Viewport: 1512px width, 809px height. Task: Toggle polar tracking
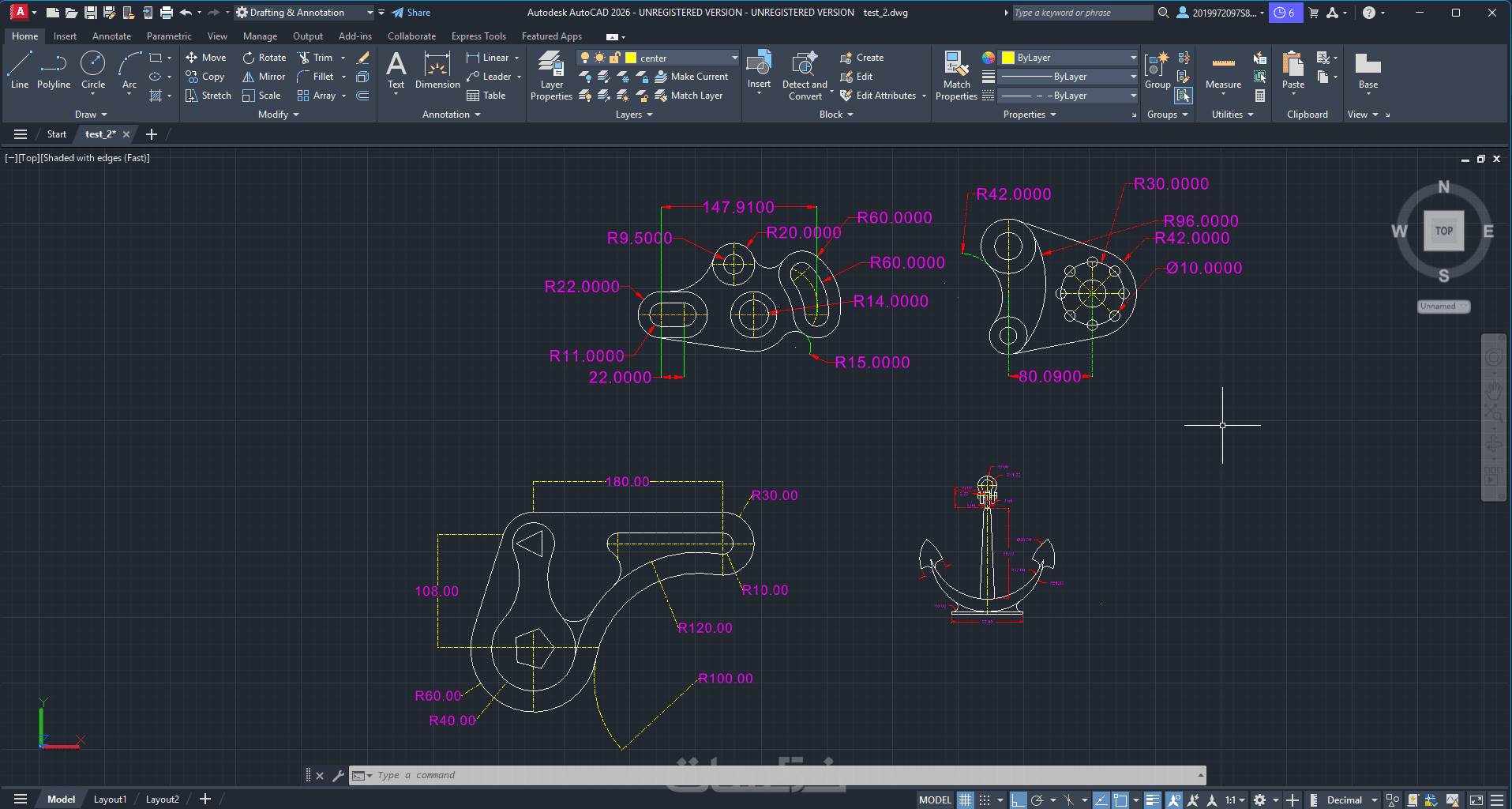click(1037, 800)
